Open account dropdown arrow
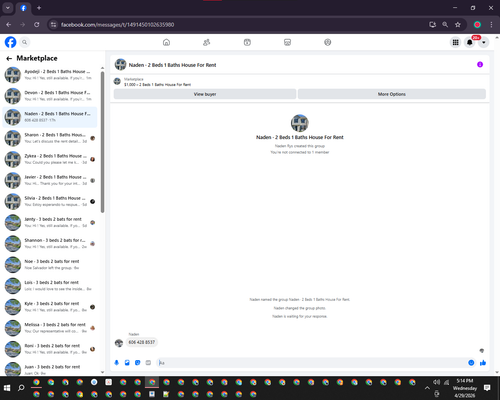The width and height of the screenshot is (500, 400). pyautogui.click(x=484, y=42)
